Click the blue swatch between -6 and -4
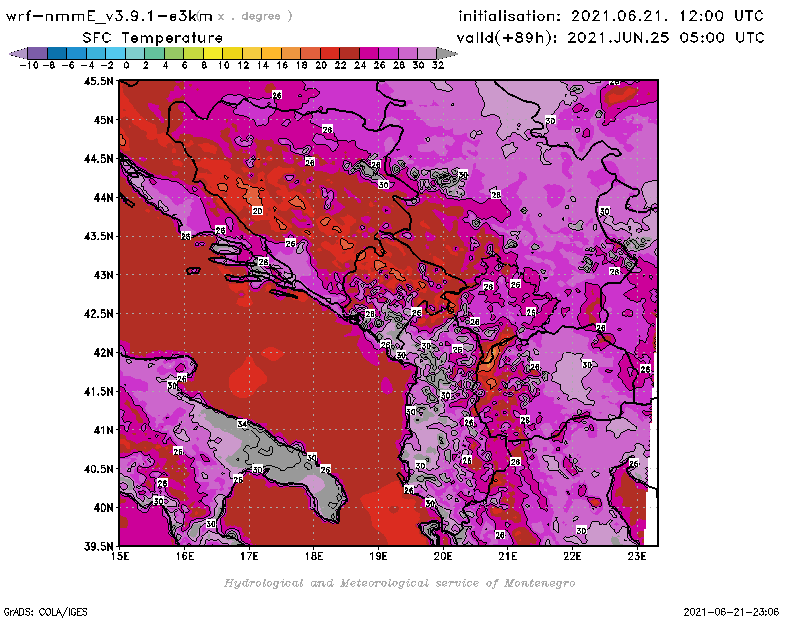 [77, 53]
